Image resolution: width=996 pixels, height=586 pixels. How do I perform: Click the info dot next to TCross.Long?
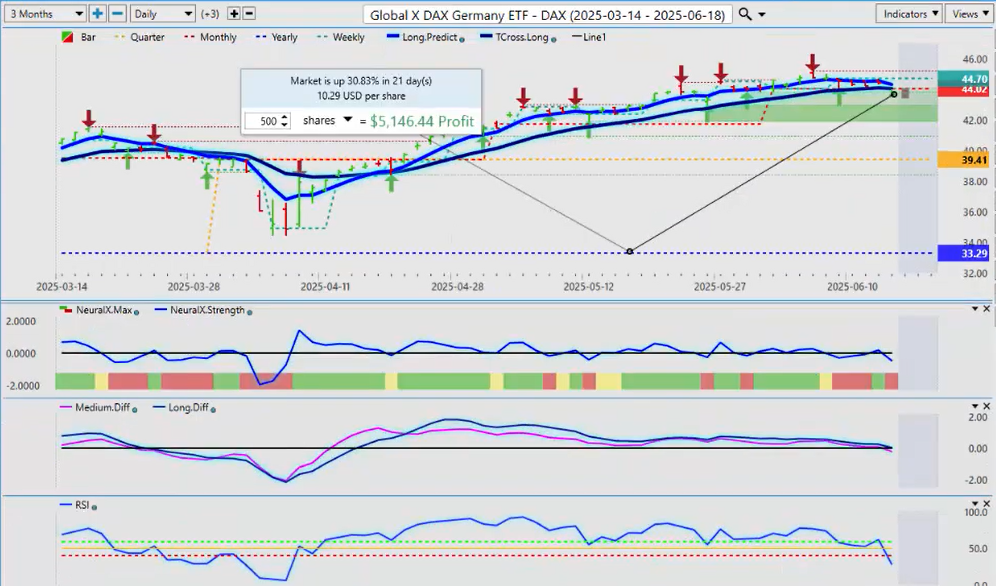[x=553, y=39]
